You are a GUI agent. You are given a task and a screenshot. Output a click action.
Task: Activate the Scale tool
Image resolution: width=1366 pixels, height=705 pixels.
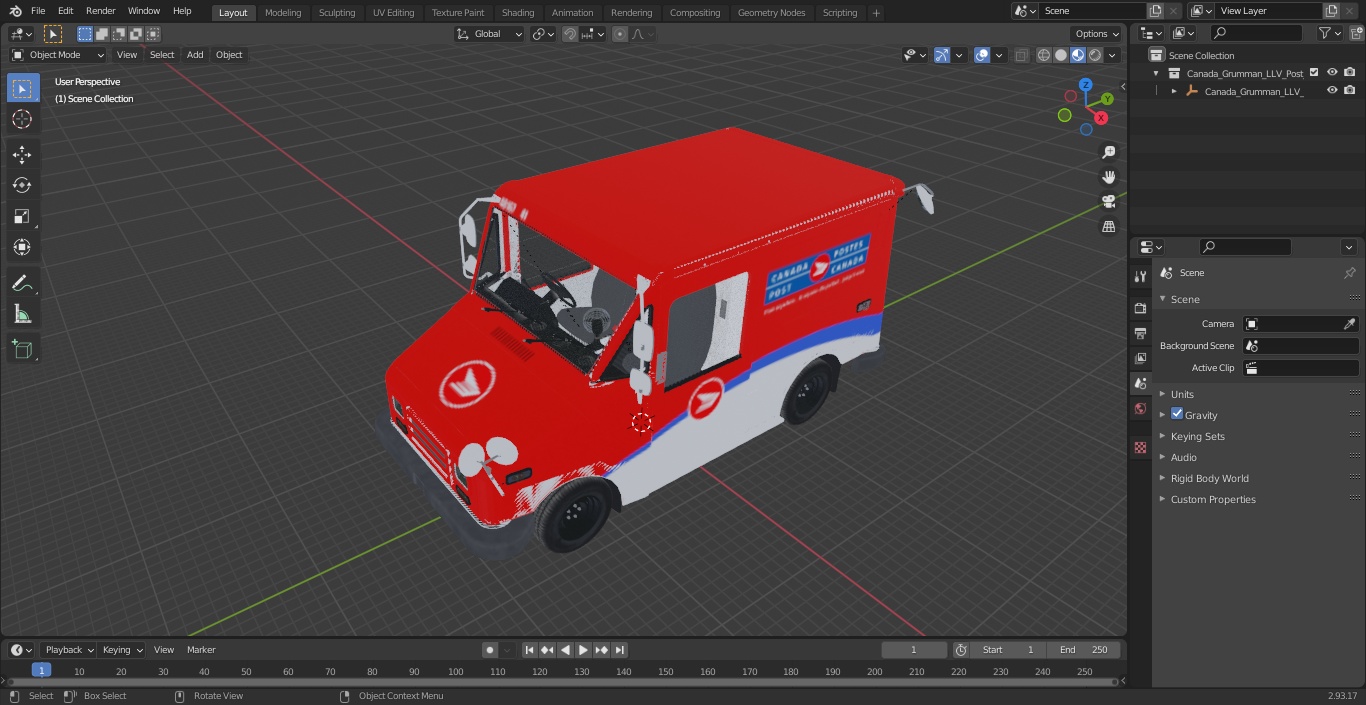22,216
